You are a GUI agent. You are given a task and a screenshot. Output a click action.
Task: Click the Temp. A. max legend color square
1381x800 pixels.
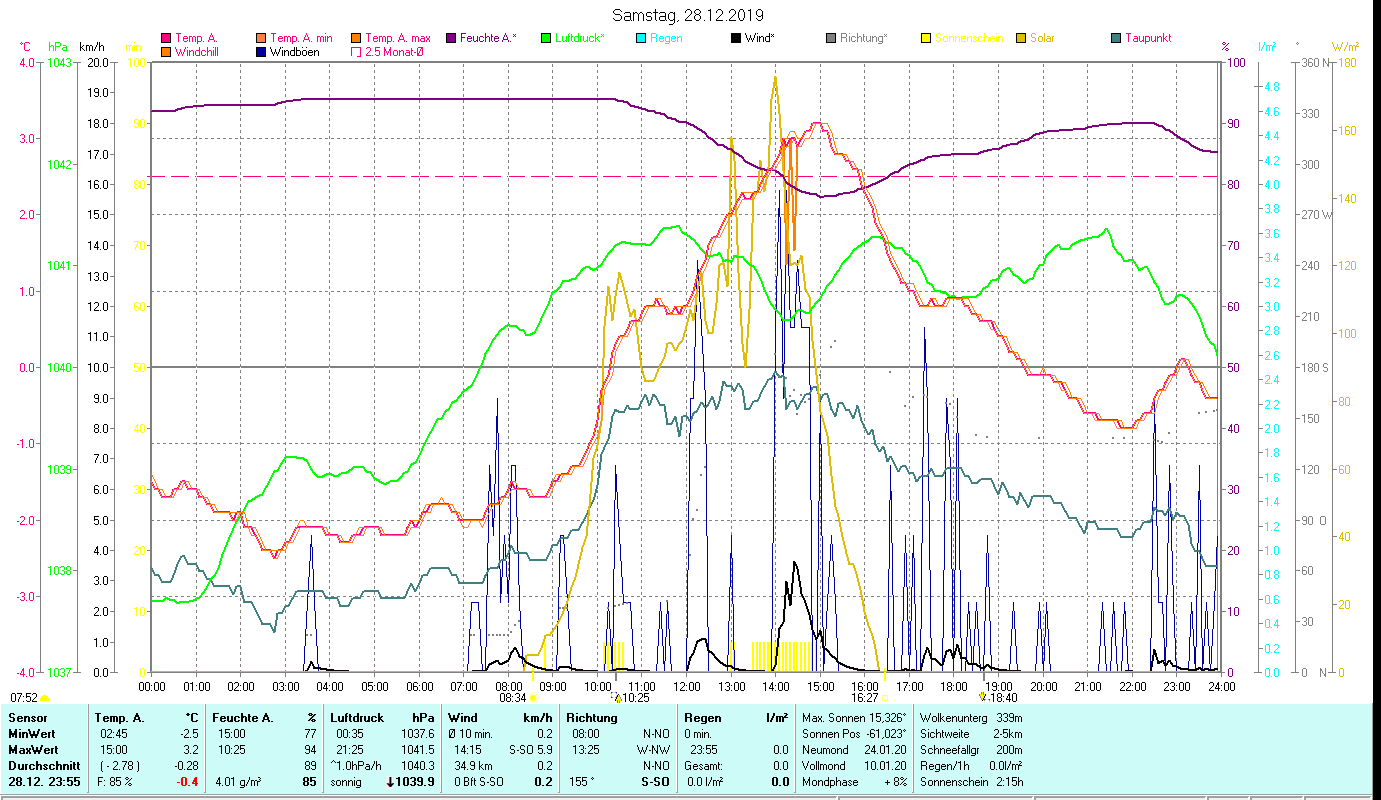point(356,38)
